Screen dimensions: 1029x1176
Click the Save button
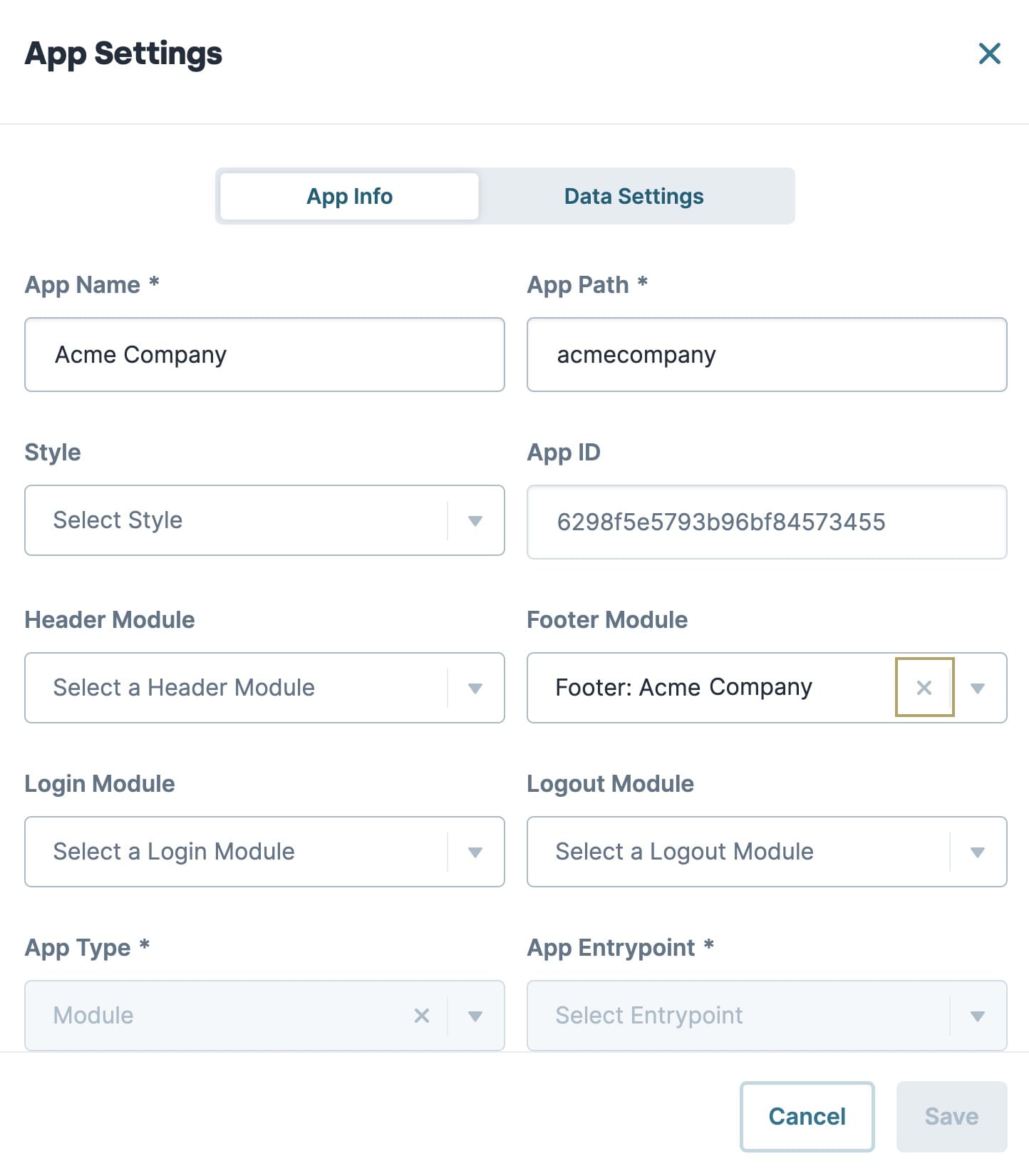click(x=951, y=1116)
